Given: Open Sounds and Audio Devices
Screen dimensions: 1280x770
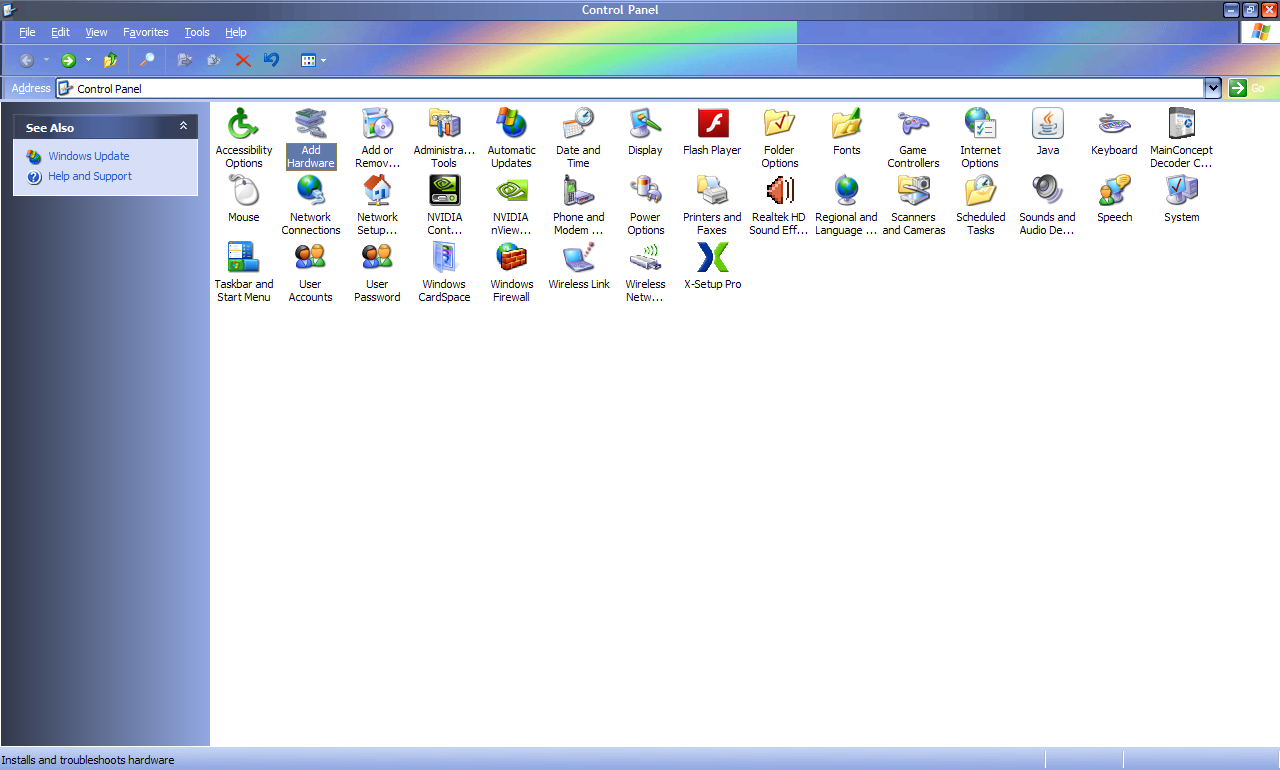Looking at the screenshot, I should (x=1047, y=205).
